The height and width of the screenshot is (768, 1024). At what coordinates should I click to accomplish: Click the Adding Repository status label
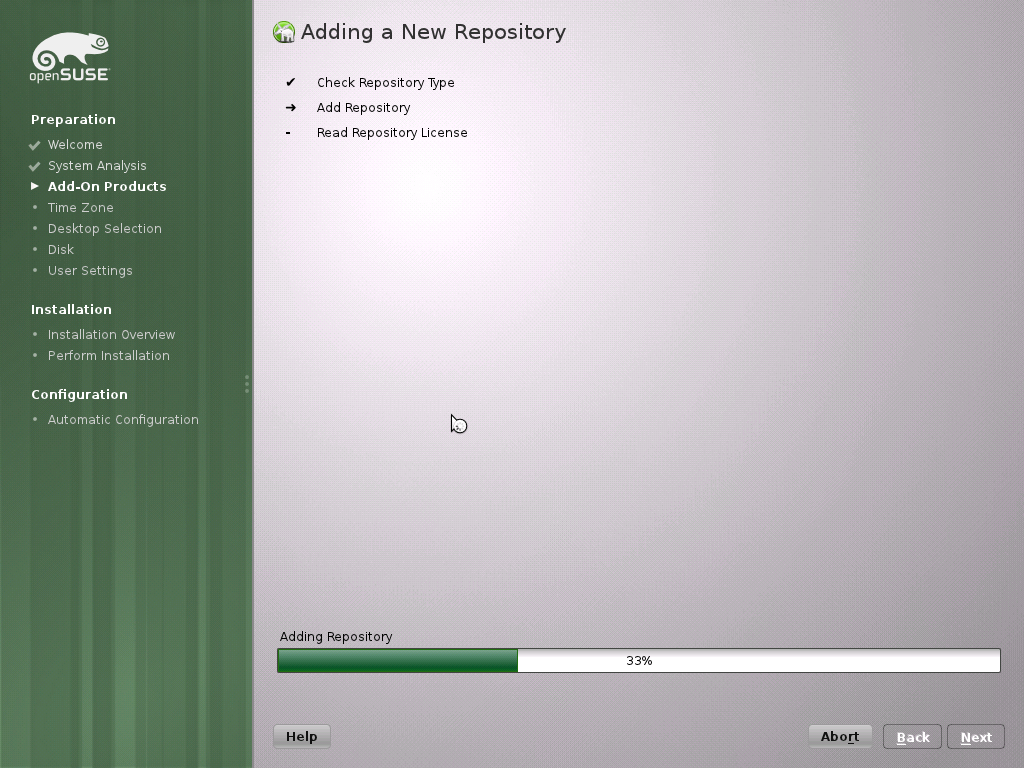point(336,637)
